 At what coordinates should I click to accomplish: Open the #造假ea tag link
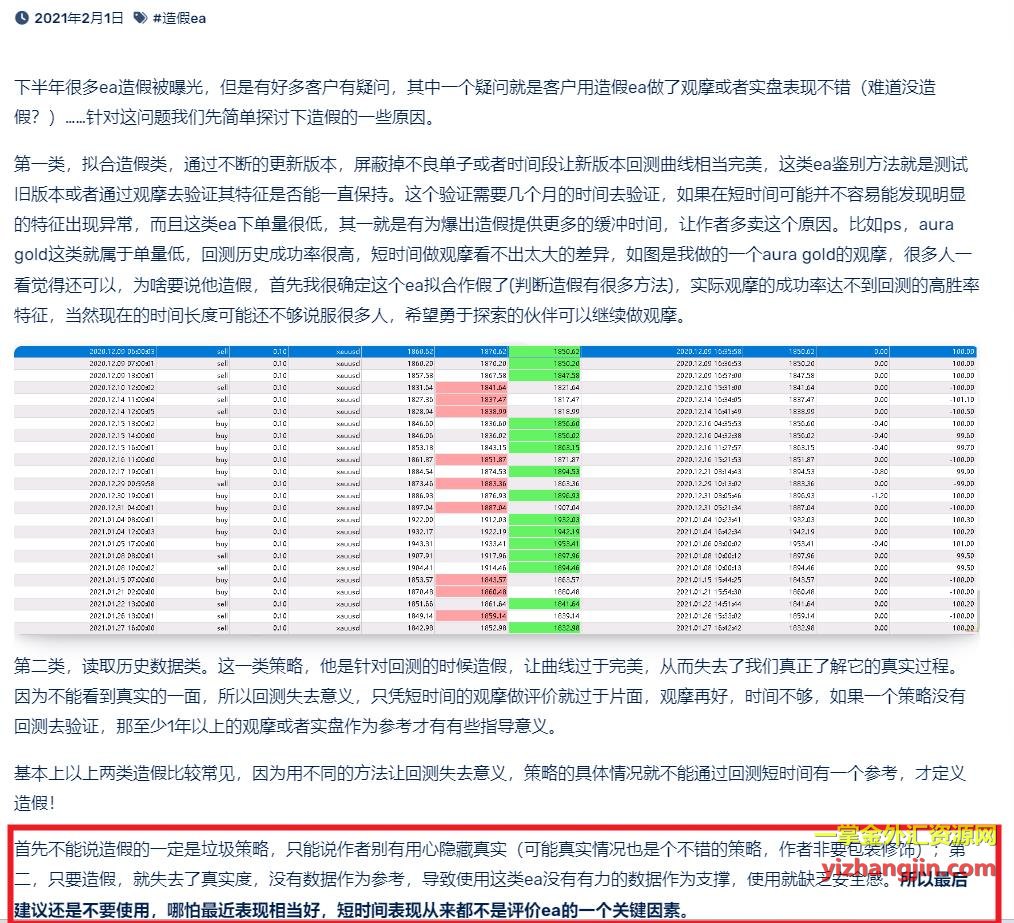(x=179, y=18)
